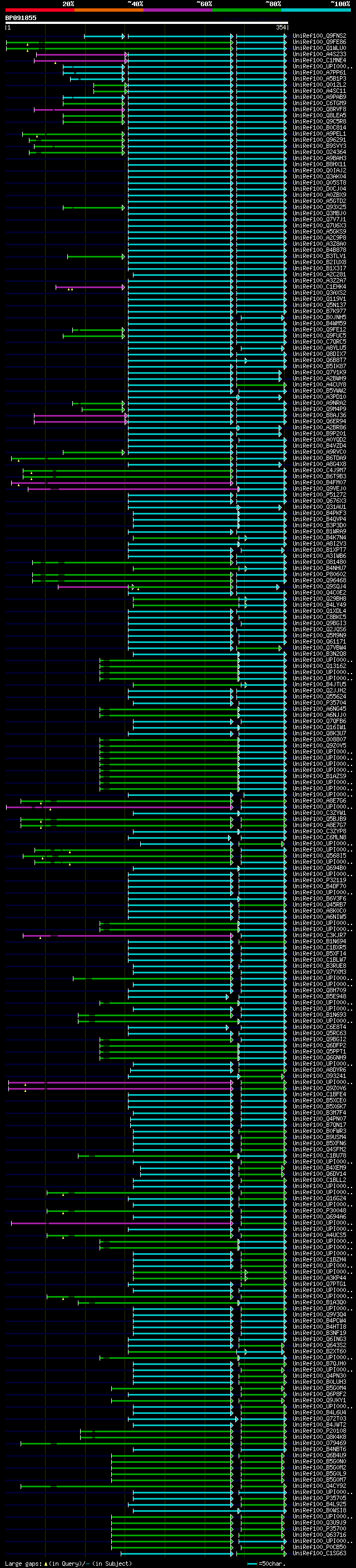This screenshot has height=1568, width=356.
Task: Click the query end position 354
Action: click(x=280, y=27)
